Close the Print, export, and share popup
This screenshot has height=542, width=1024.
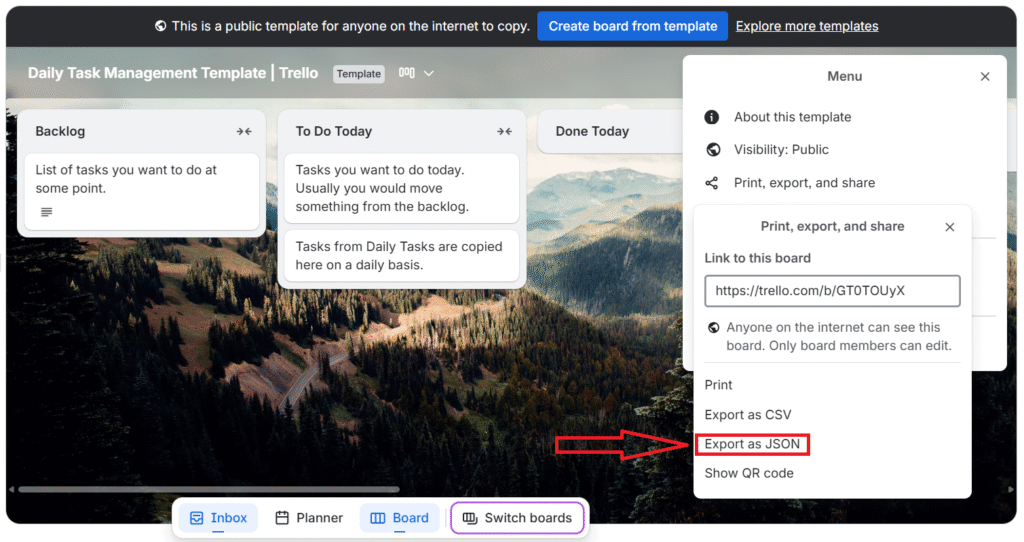point(950,227)
